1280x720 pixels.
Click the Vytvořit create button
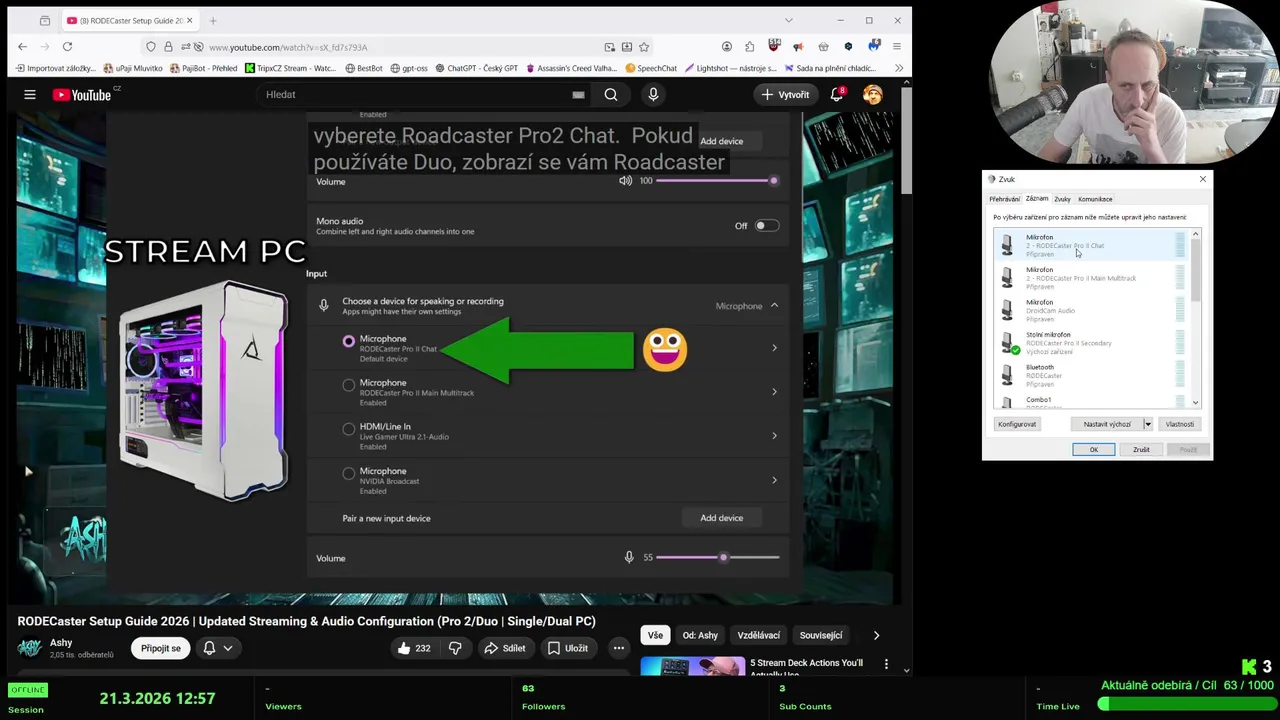(785, 94)
